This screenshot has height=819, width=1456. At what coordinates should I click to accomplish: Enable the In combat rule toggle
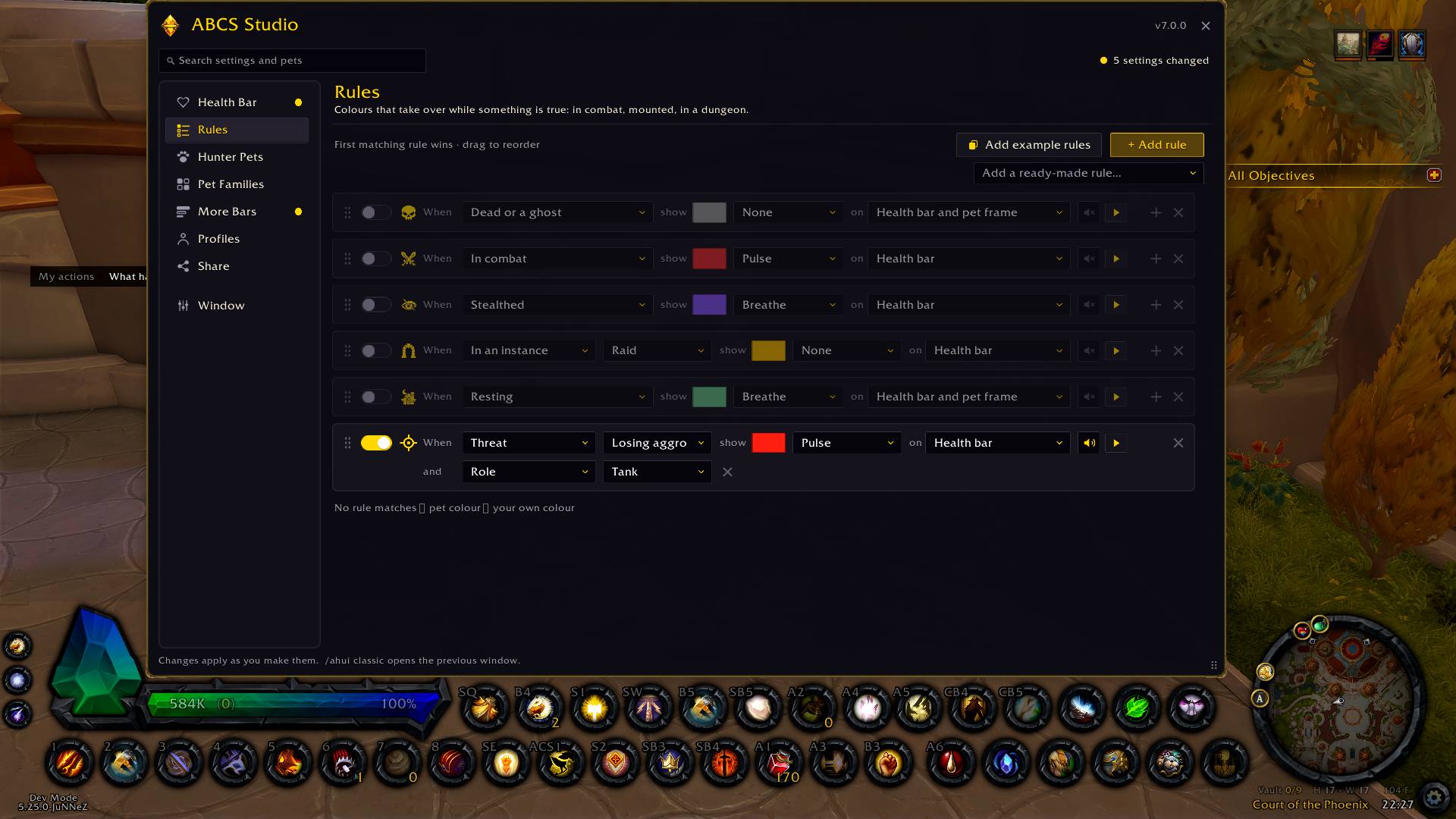376,259
